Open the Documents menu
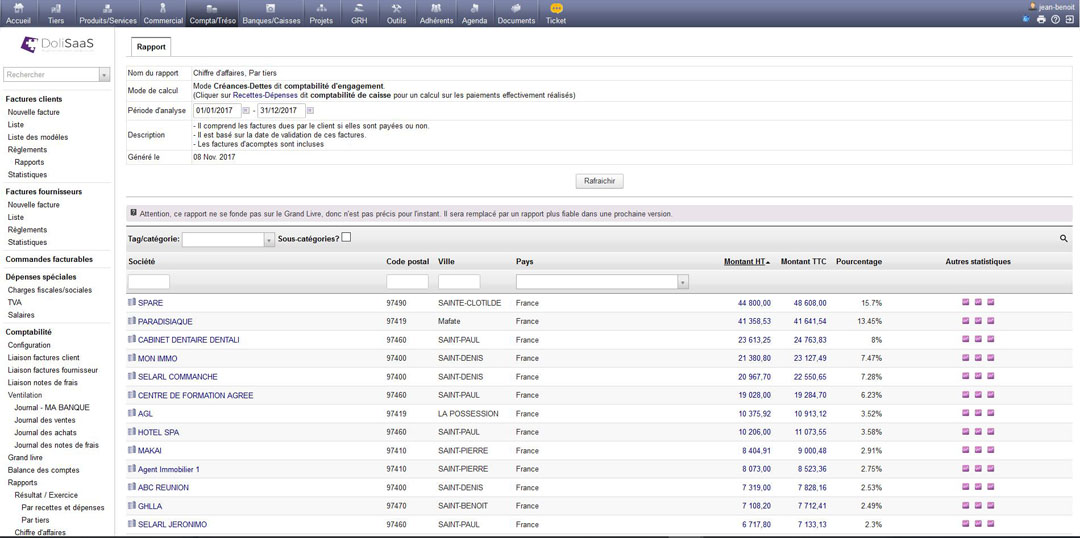The image size is (1080, 538). point(516,14)
